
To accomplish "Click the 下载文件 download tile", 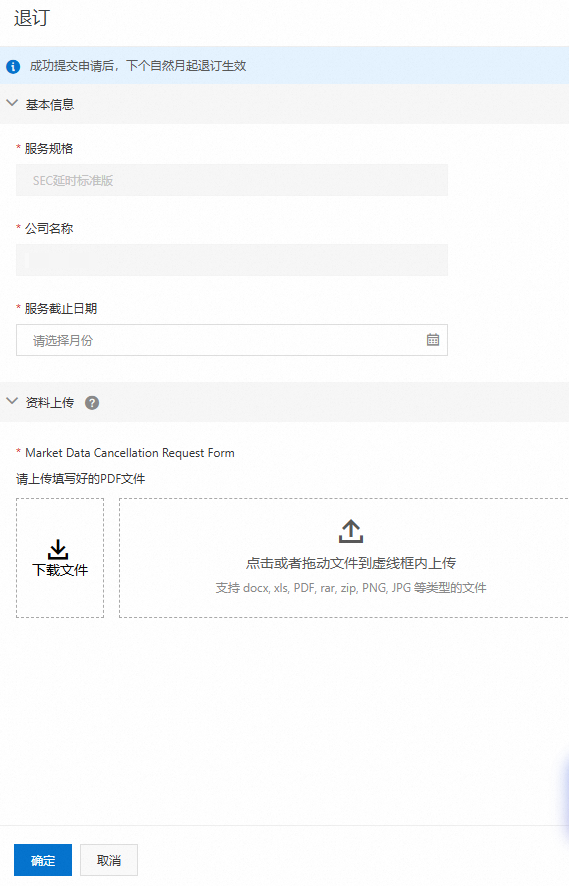I will point(60,558).
